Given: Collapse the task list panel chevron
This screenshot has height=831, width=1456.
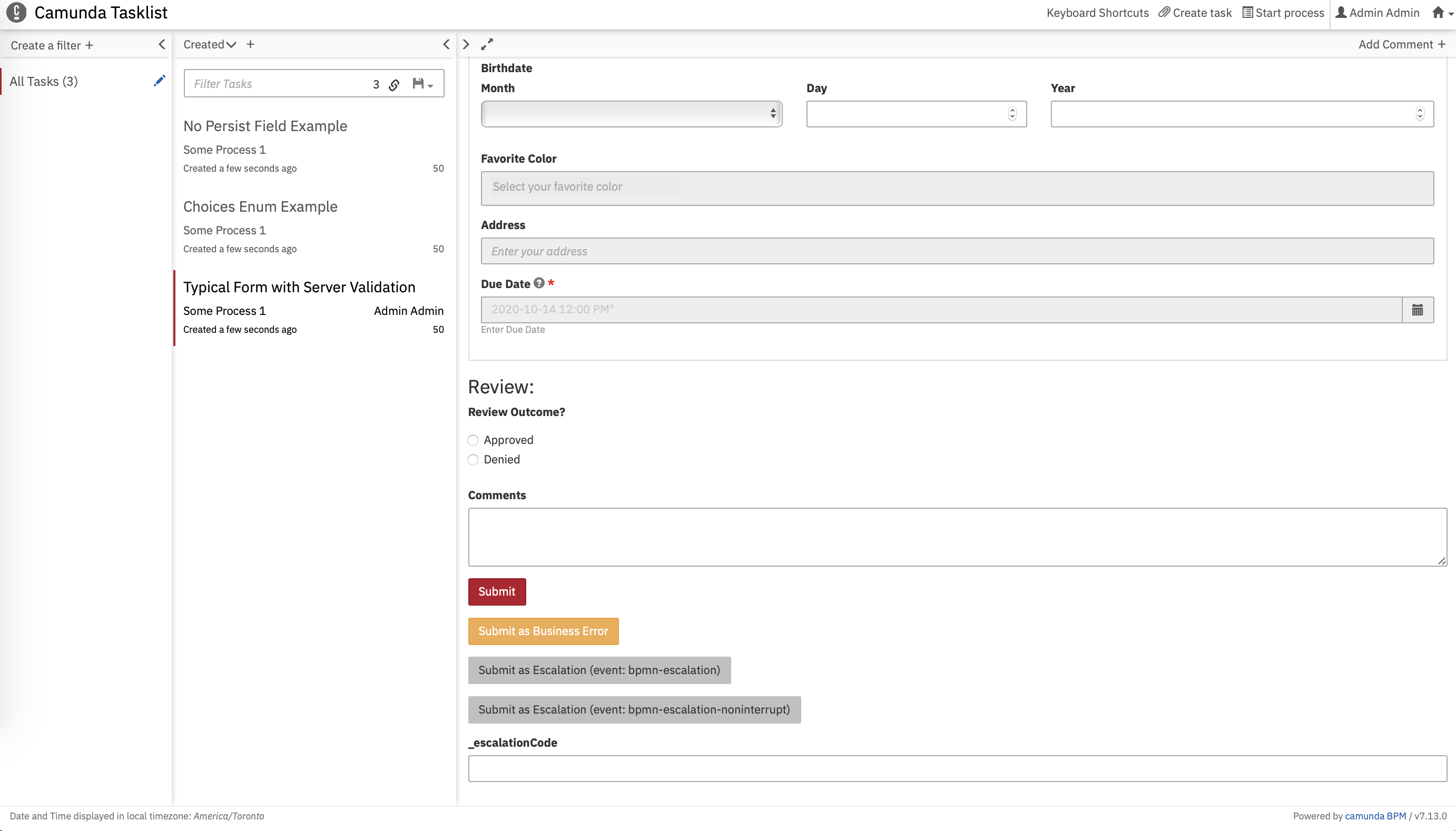Looking at the screenshot, I should [446, 45].
